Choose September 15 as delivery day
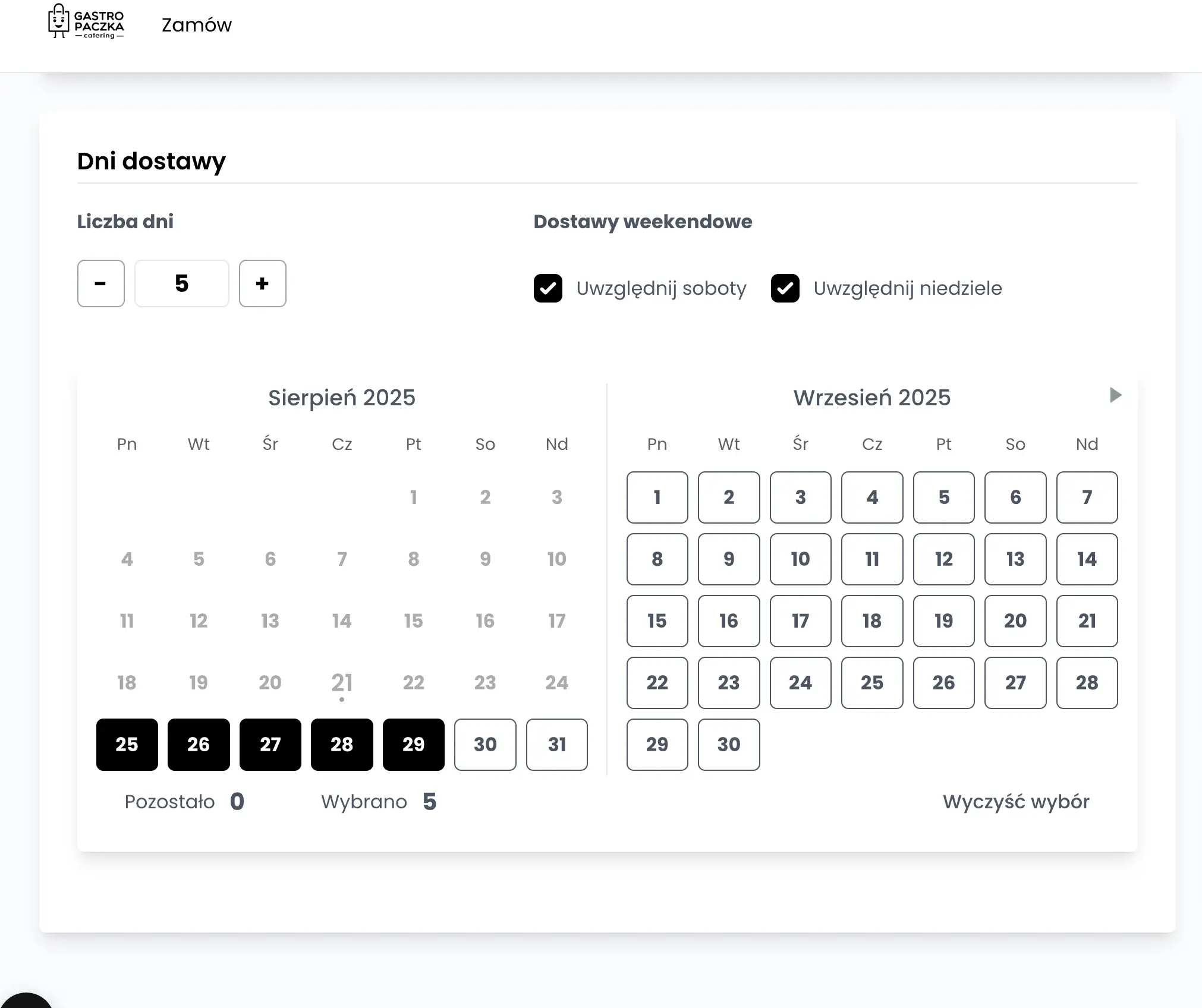The width and height of the screenshot is (1202, 1008). (657, 621)
